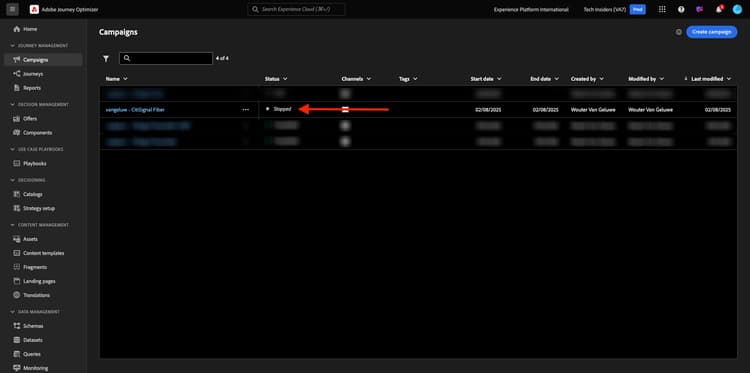This screenshot has height=373, width=750.
Task: Click the Components icon in sidebar
Action: coord(17,132)
